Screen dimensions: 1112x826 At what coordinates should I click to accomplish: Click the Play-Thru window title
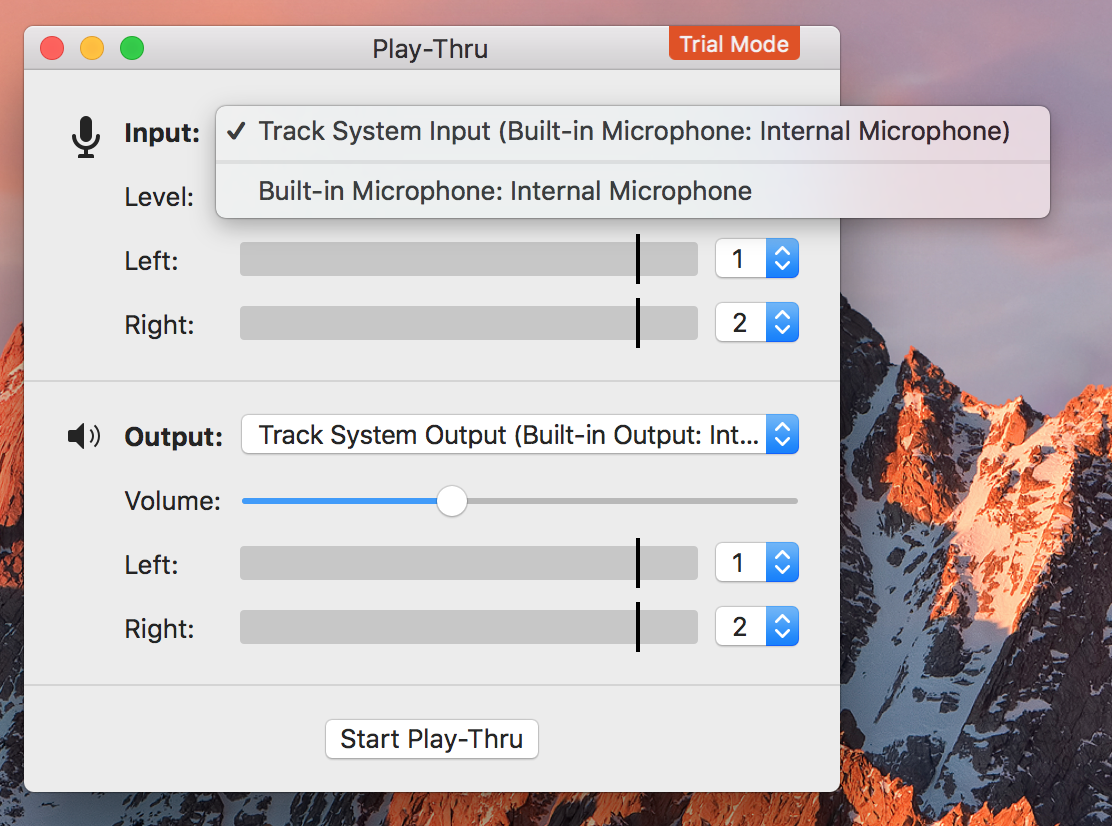(x=430, y=49)
